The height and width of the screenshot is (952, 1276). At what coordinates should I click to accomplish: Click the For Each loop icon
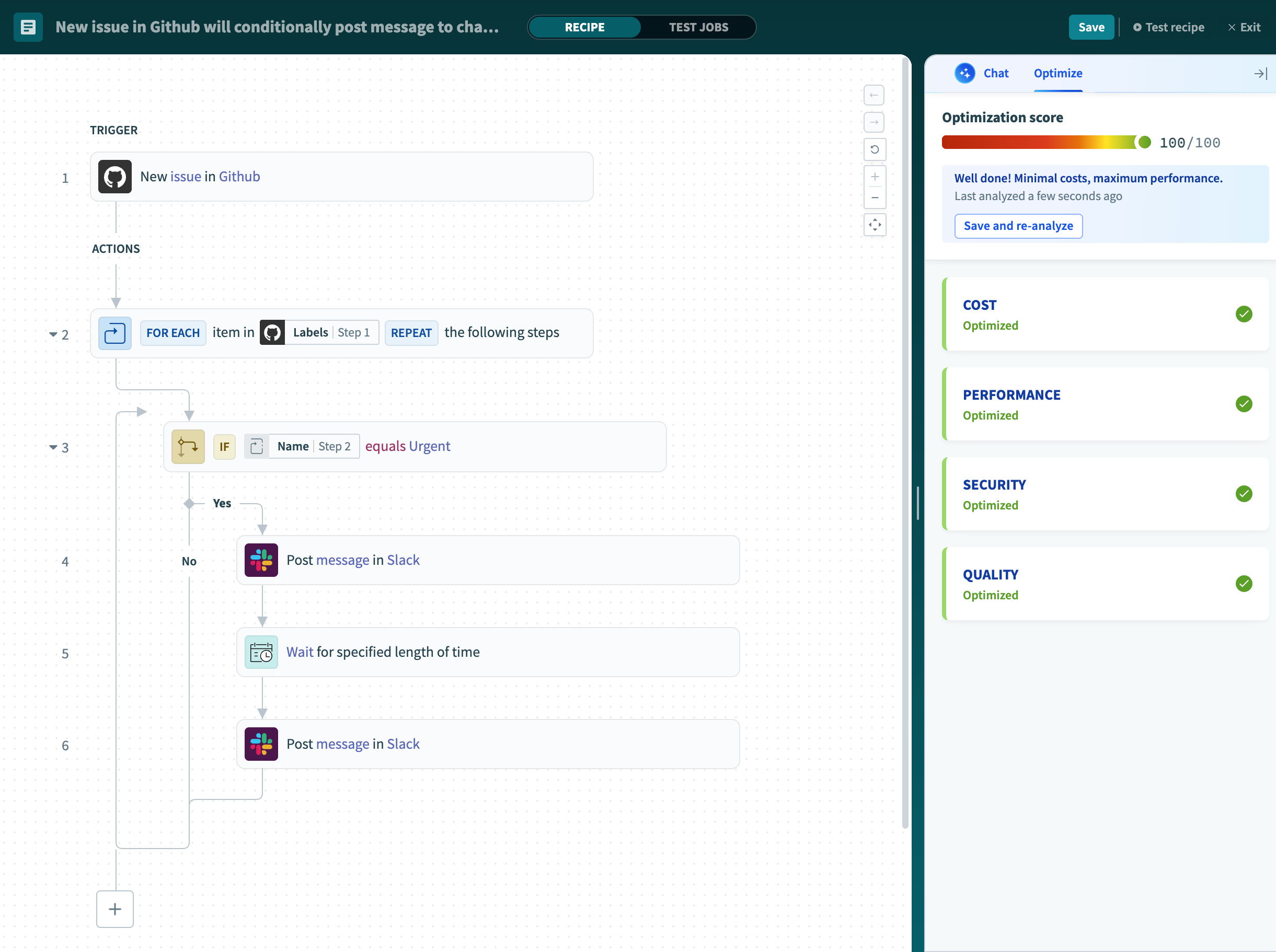[115, 333]
